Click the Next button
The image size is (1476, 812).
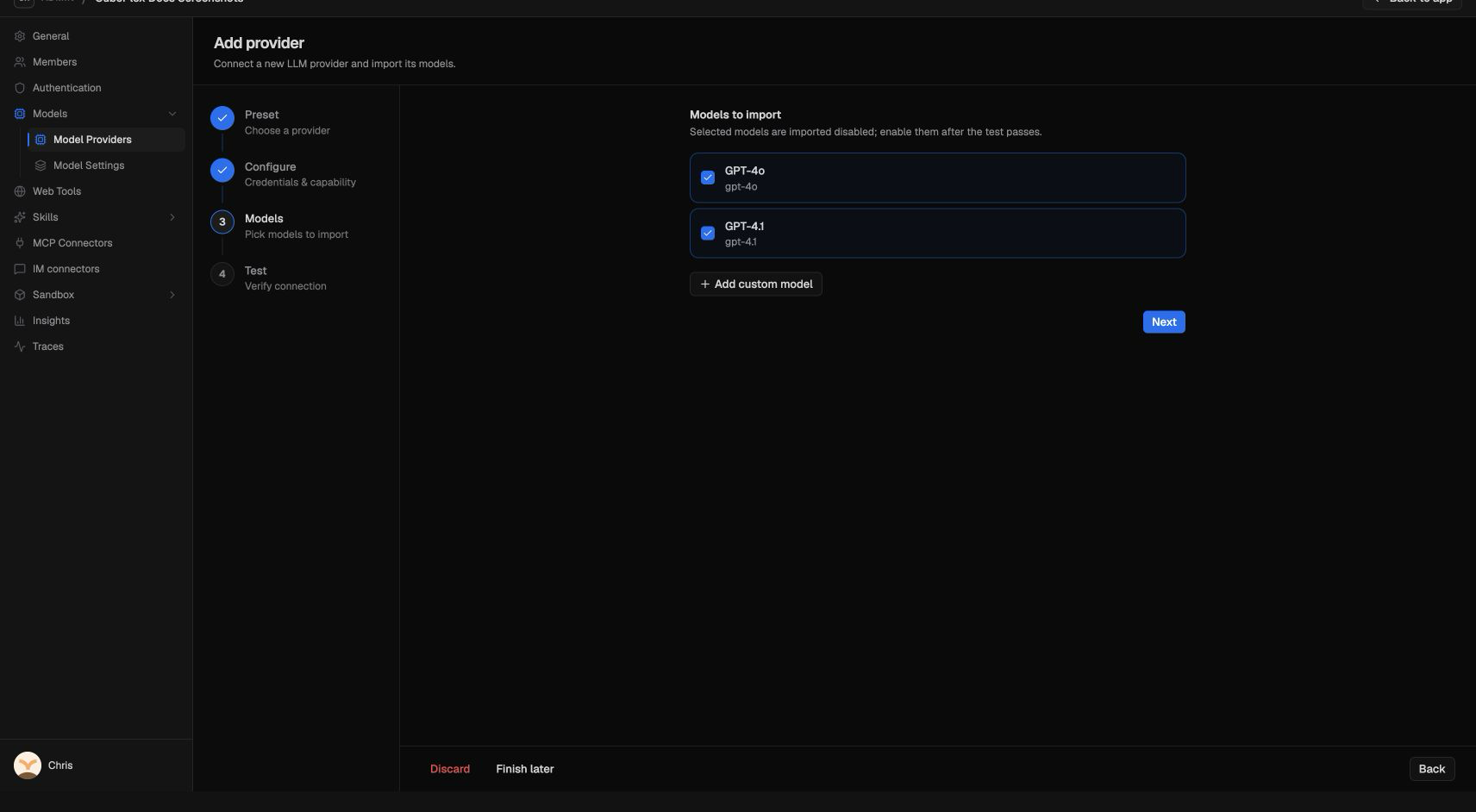click(1164, 322)
